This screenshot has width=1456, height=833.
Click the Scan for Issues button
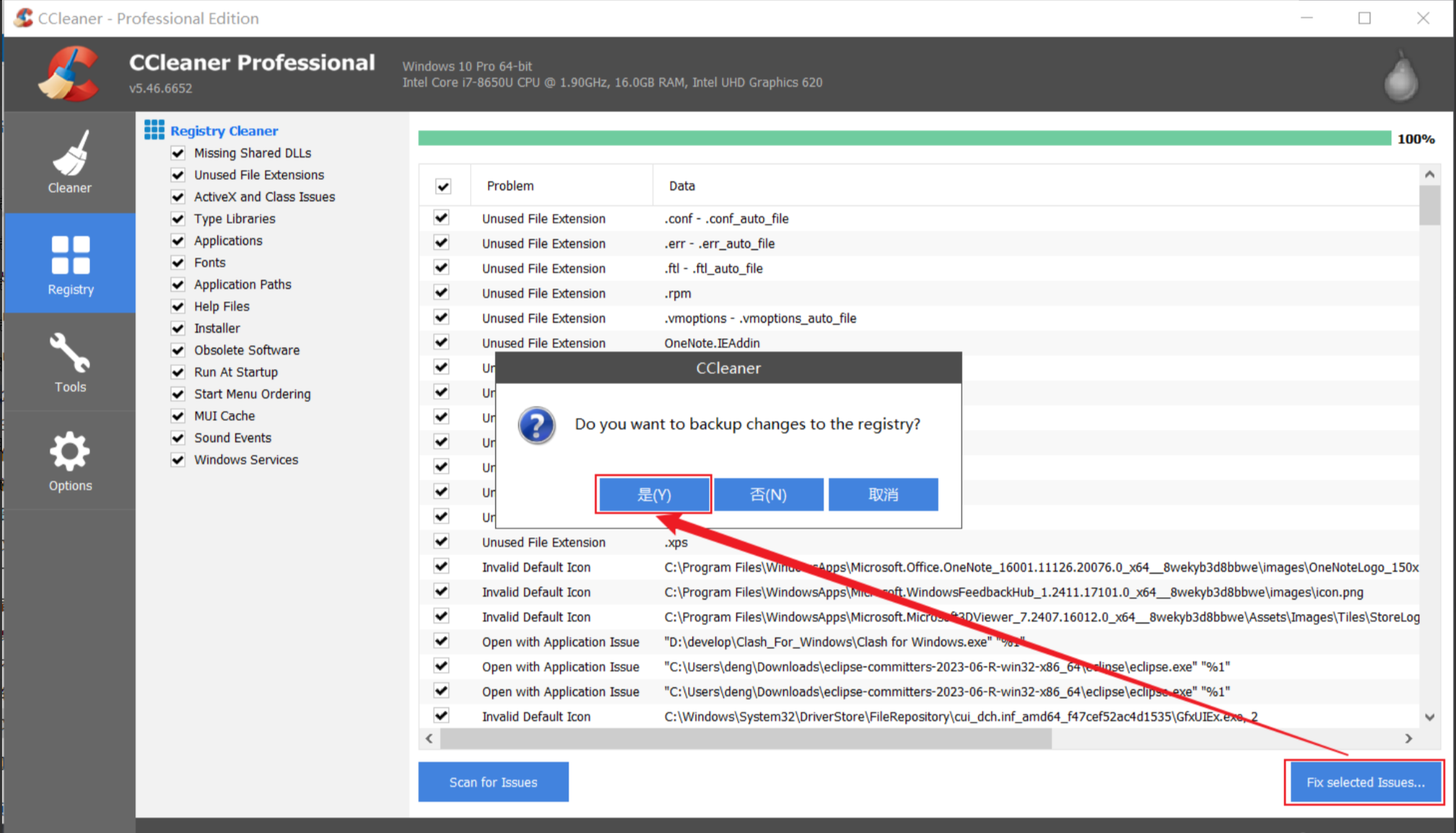(x=493, y=782)
